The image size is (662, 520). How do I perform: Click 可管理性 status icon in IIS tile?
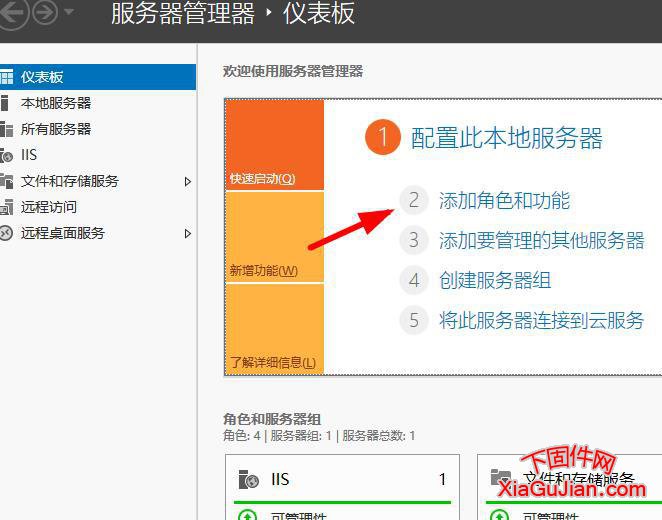click(247, 515)
